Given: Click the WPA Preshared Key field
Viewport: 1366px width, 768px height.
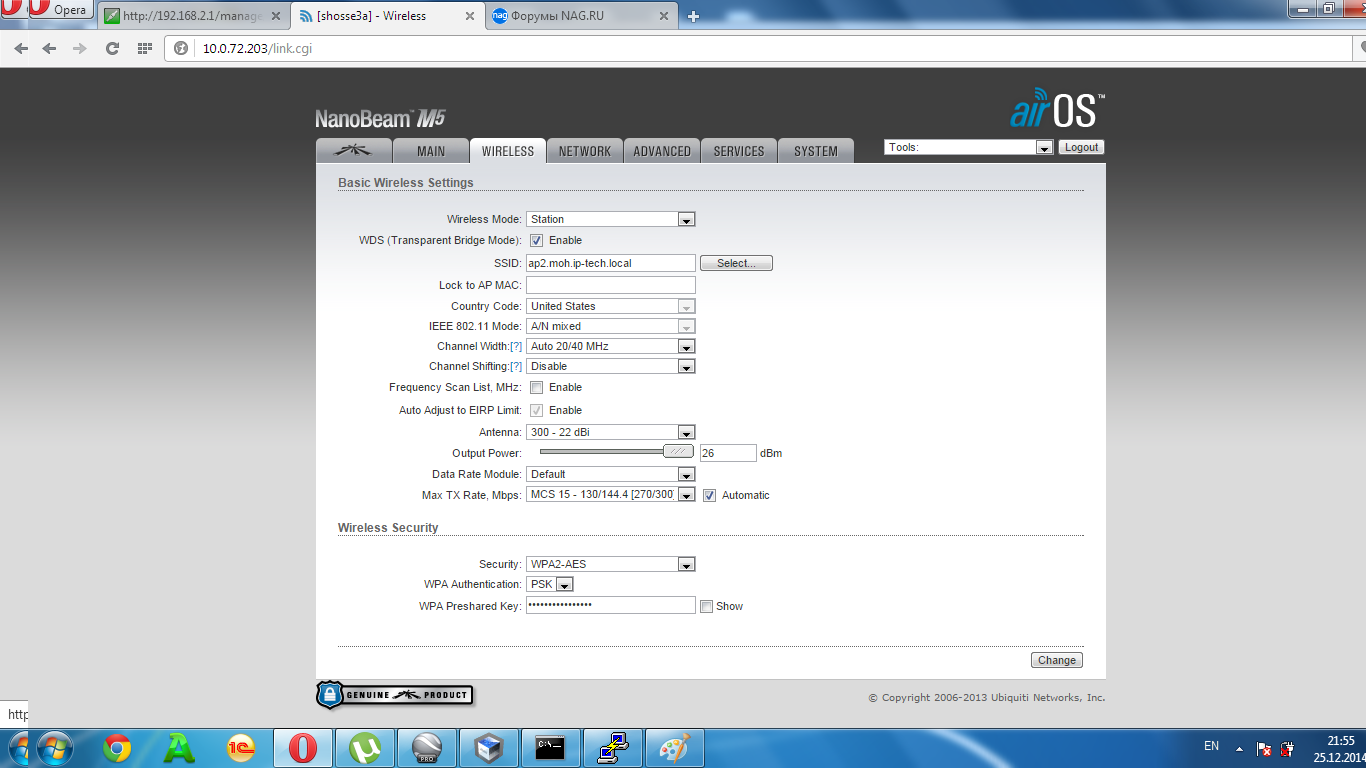Looking at the screenshot, I should [611, 605].
